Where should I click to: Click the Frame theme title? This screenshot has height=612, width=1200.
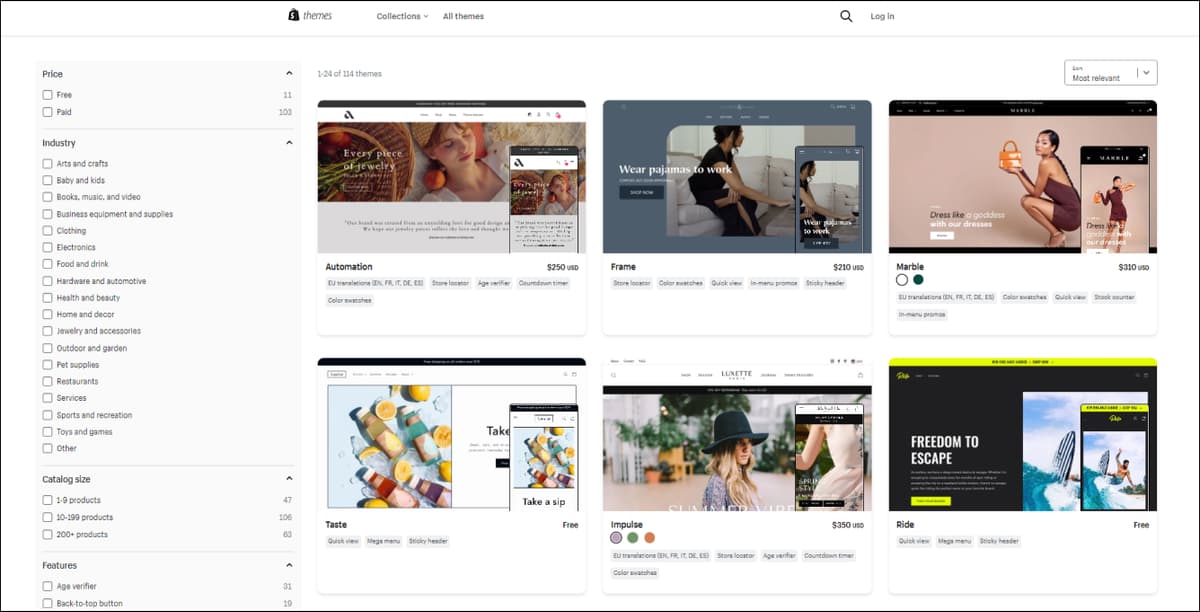pyautogui.click(x=623, y=267)
